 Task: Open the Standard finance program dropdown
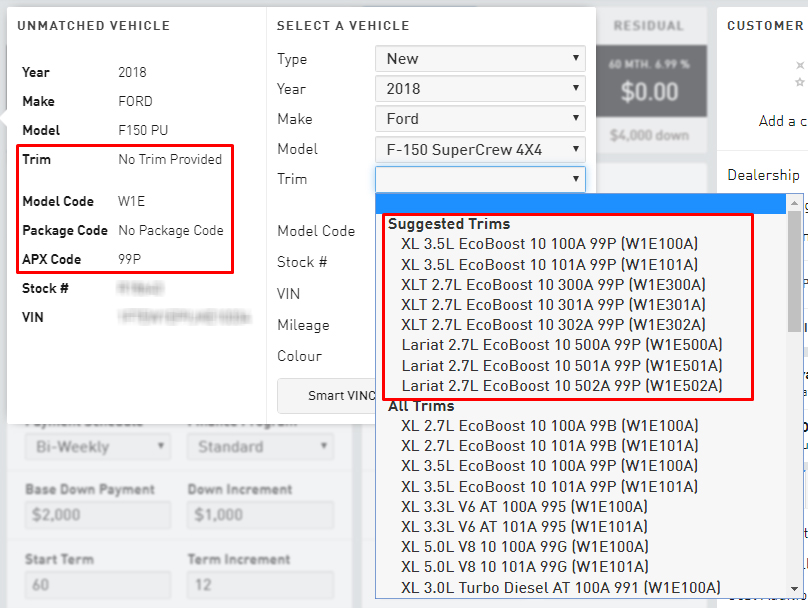(x=260, y=446)
